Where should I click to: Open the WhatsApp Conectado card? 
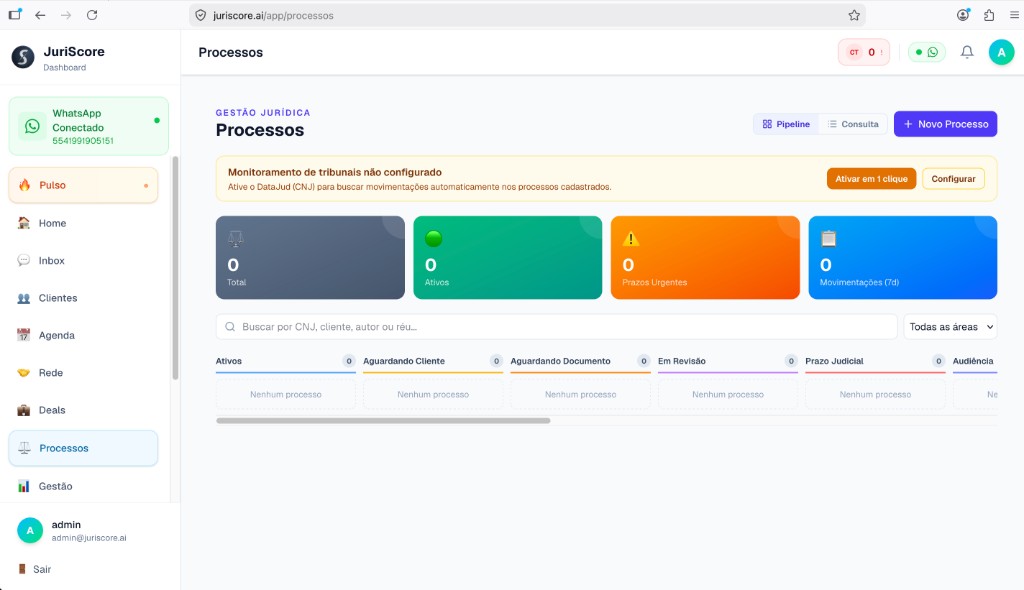pyautogui.click(x=88, y=126)
